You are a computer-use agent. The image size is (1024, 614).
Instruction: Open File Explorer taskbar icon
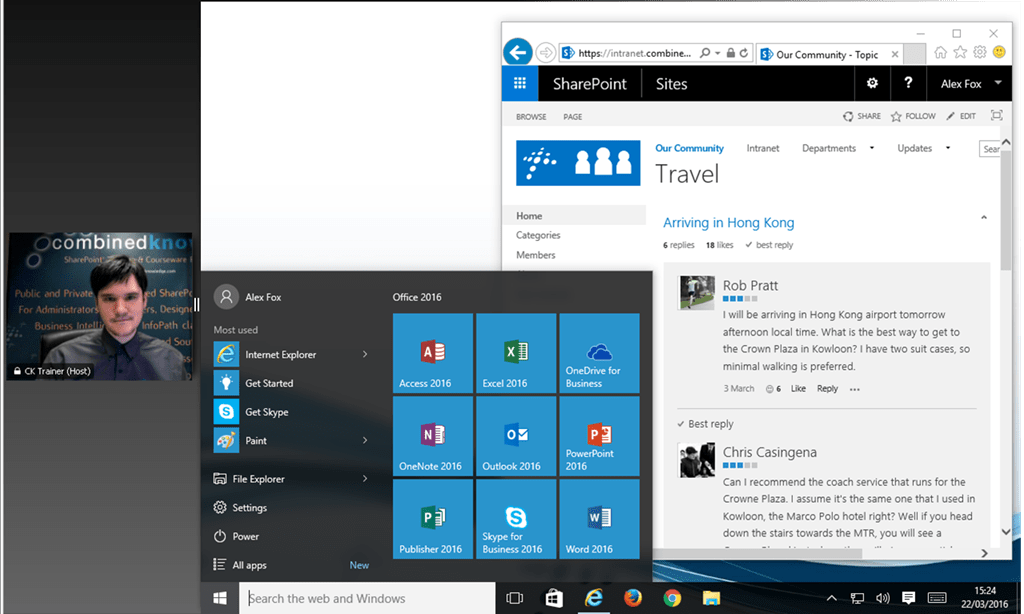pyautogui.click(x=711, y=598)
